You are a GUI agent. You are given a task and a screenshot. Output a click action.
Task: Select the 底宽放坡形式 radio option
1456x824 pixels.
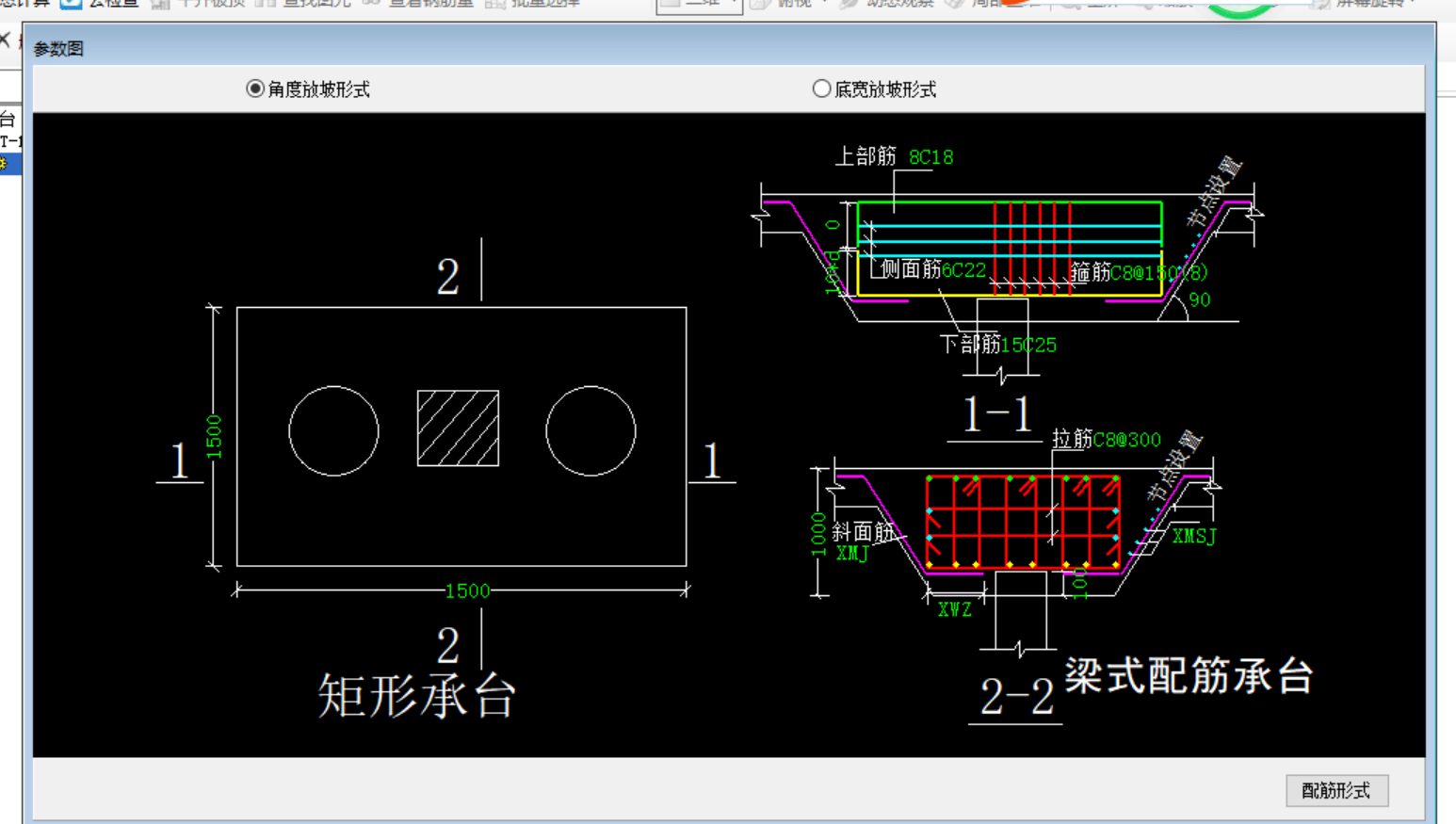874,89
